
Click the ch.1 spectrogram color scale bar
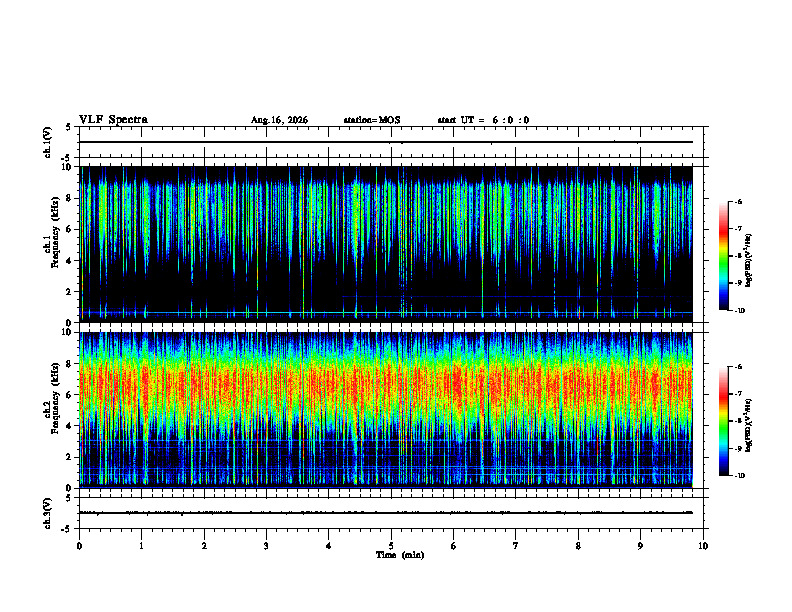click(x=723, y=256)
